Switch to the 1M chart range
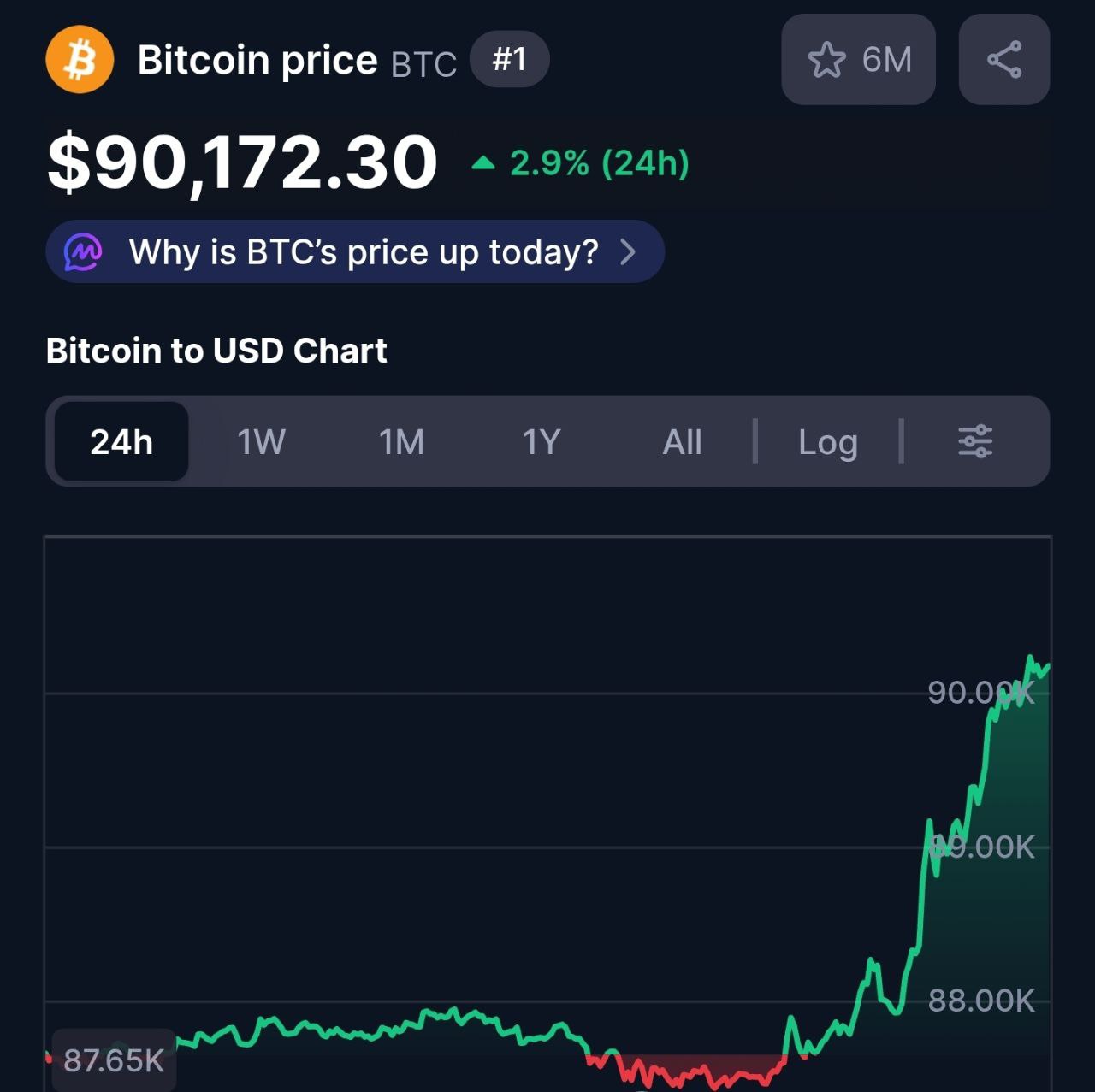1095x1092 pixels. (x=401, y=442)
